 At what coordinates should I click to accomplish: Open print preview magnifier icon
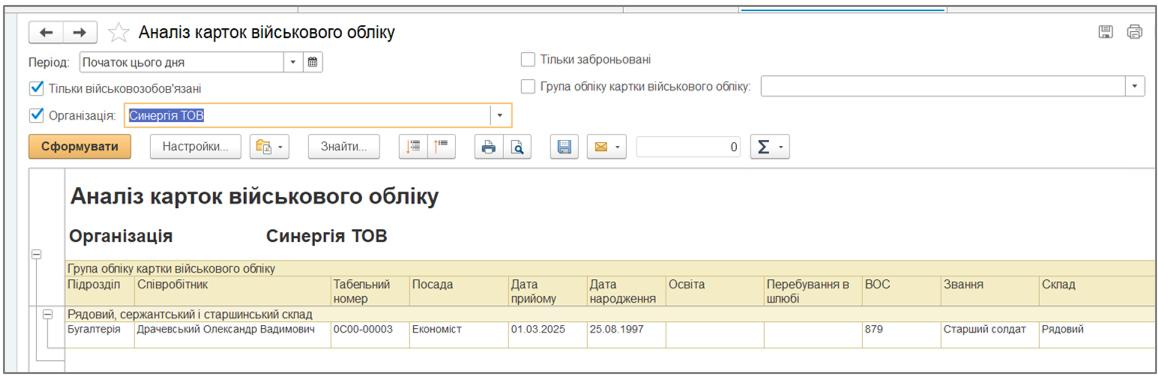(517, 147)
